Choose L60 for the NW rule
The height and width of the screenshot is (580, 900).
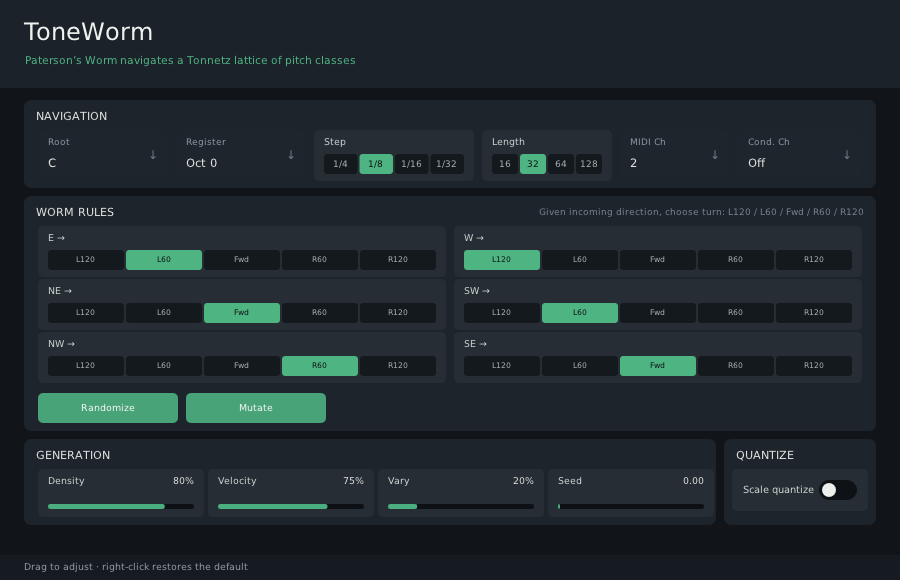(x=164, y=365)
